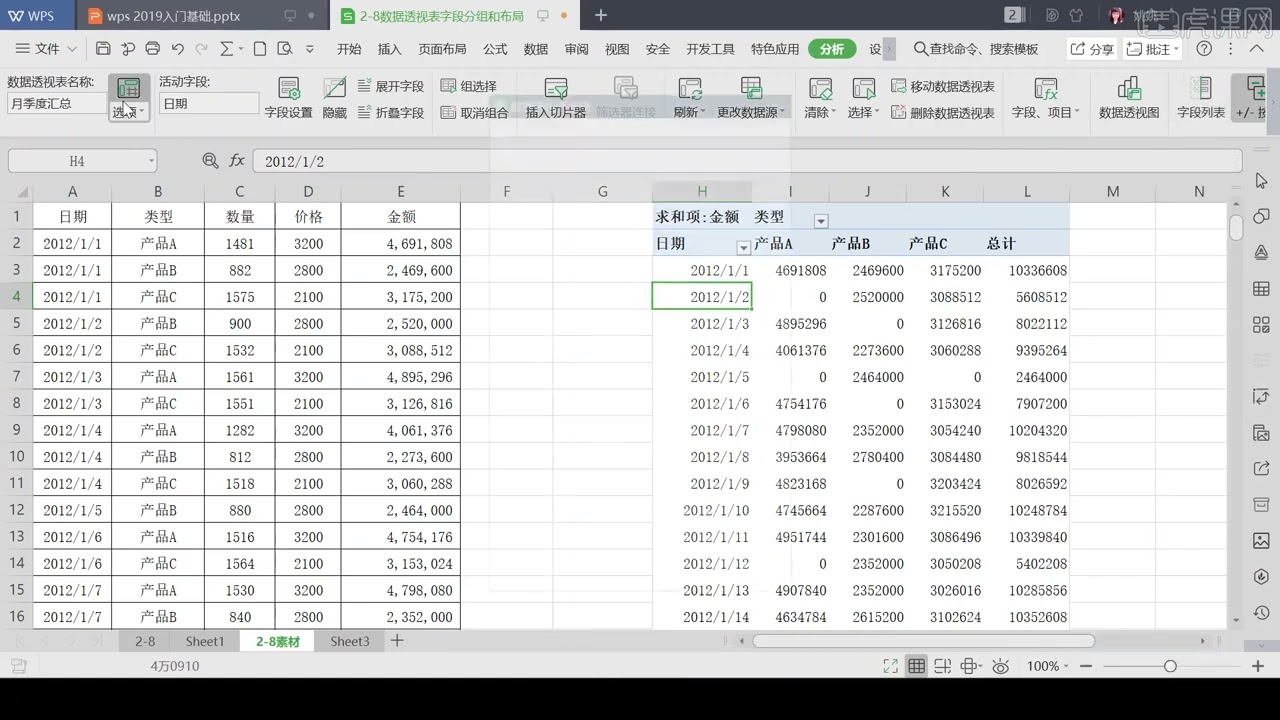This screenshot has width=1280, height=720.
Task: Open the 文件 file menu
Action: pos(48,49)
